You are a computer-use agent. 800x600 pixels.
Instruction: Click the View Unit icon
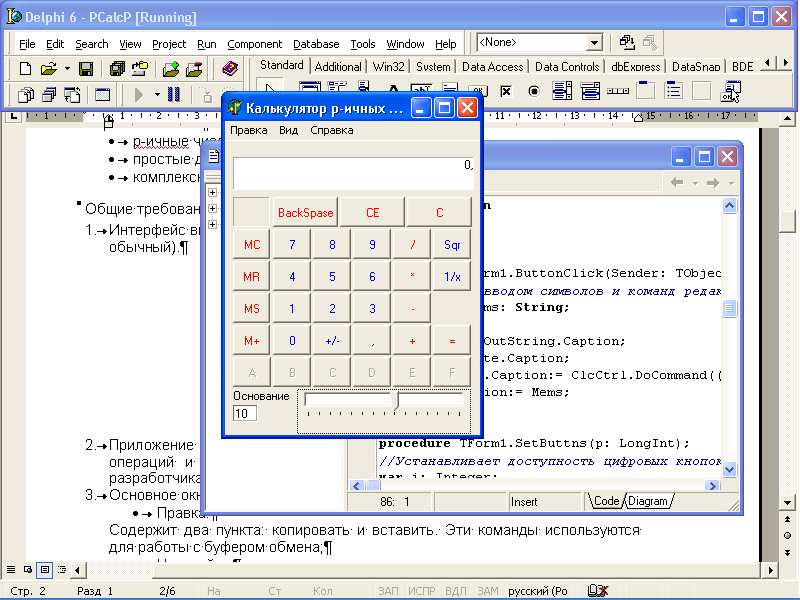pos(25,95)
